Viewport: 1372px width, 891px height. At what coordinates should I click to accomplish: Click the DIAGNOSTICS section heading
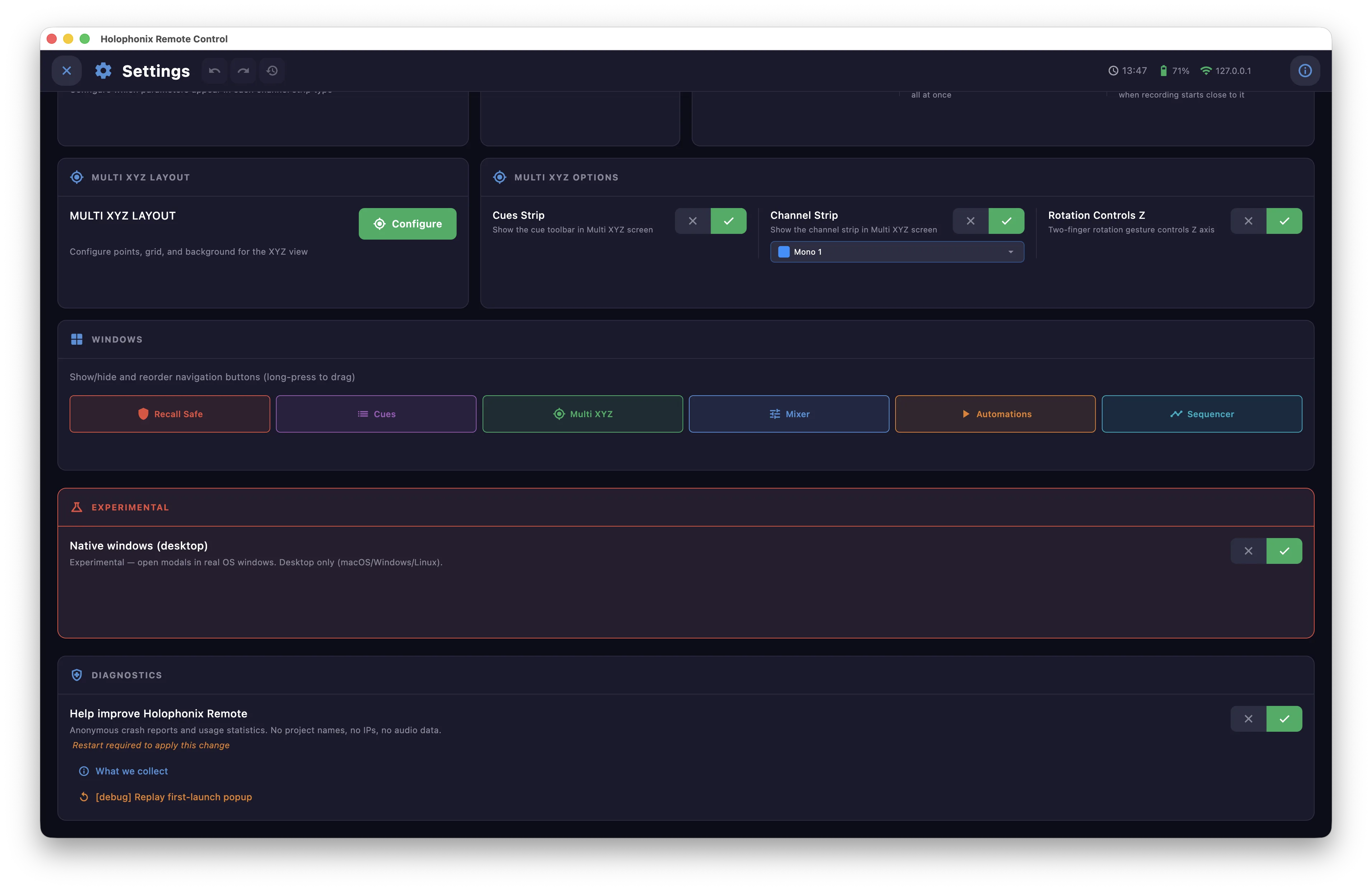[x=127, y=675]
